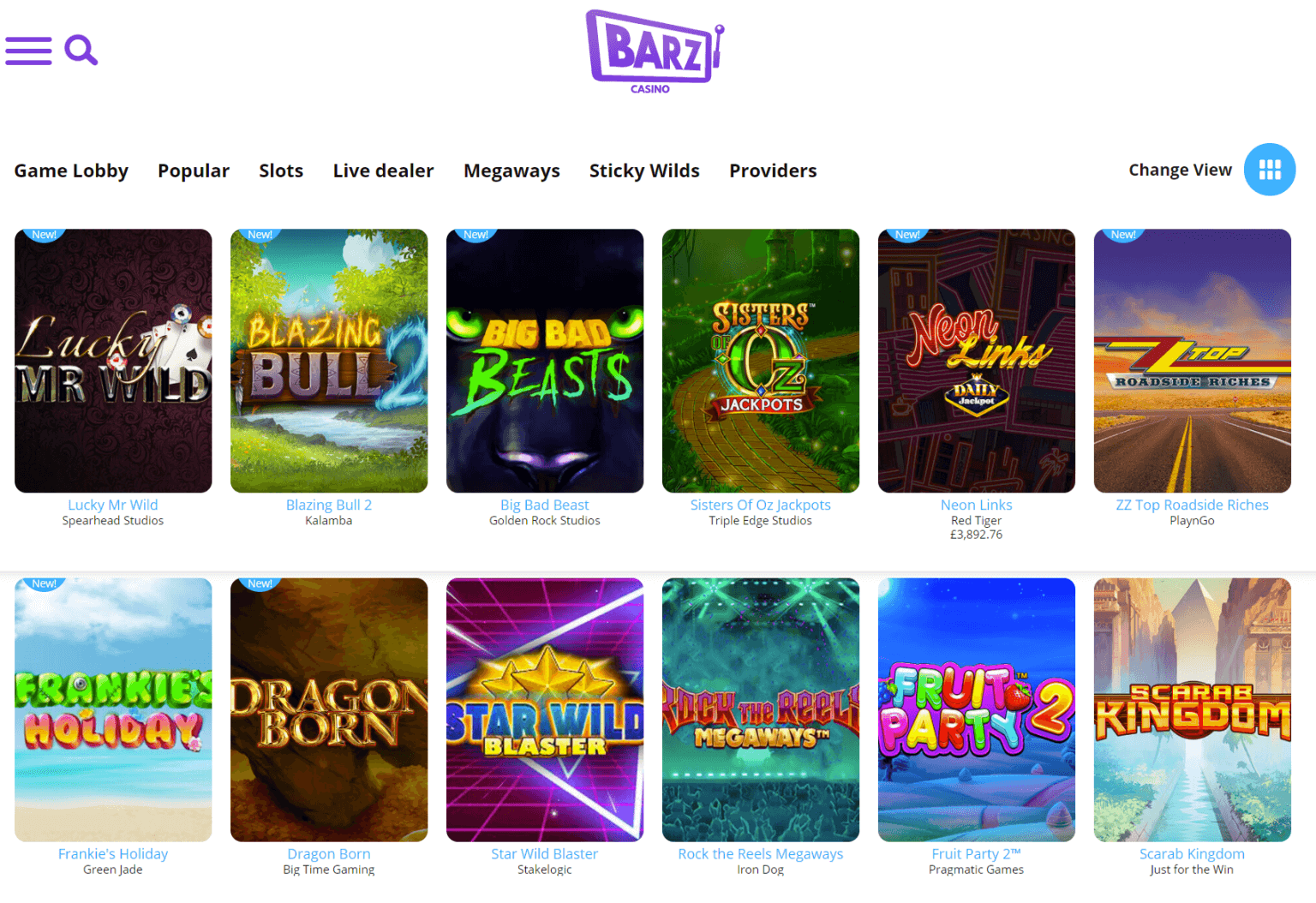Image resolution: width=1316 pixels, height=903 pixels.
Task: Click the Blazing Bull 2 title link
Action: click(x=329, y=505)
